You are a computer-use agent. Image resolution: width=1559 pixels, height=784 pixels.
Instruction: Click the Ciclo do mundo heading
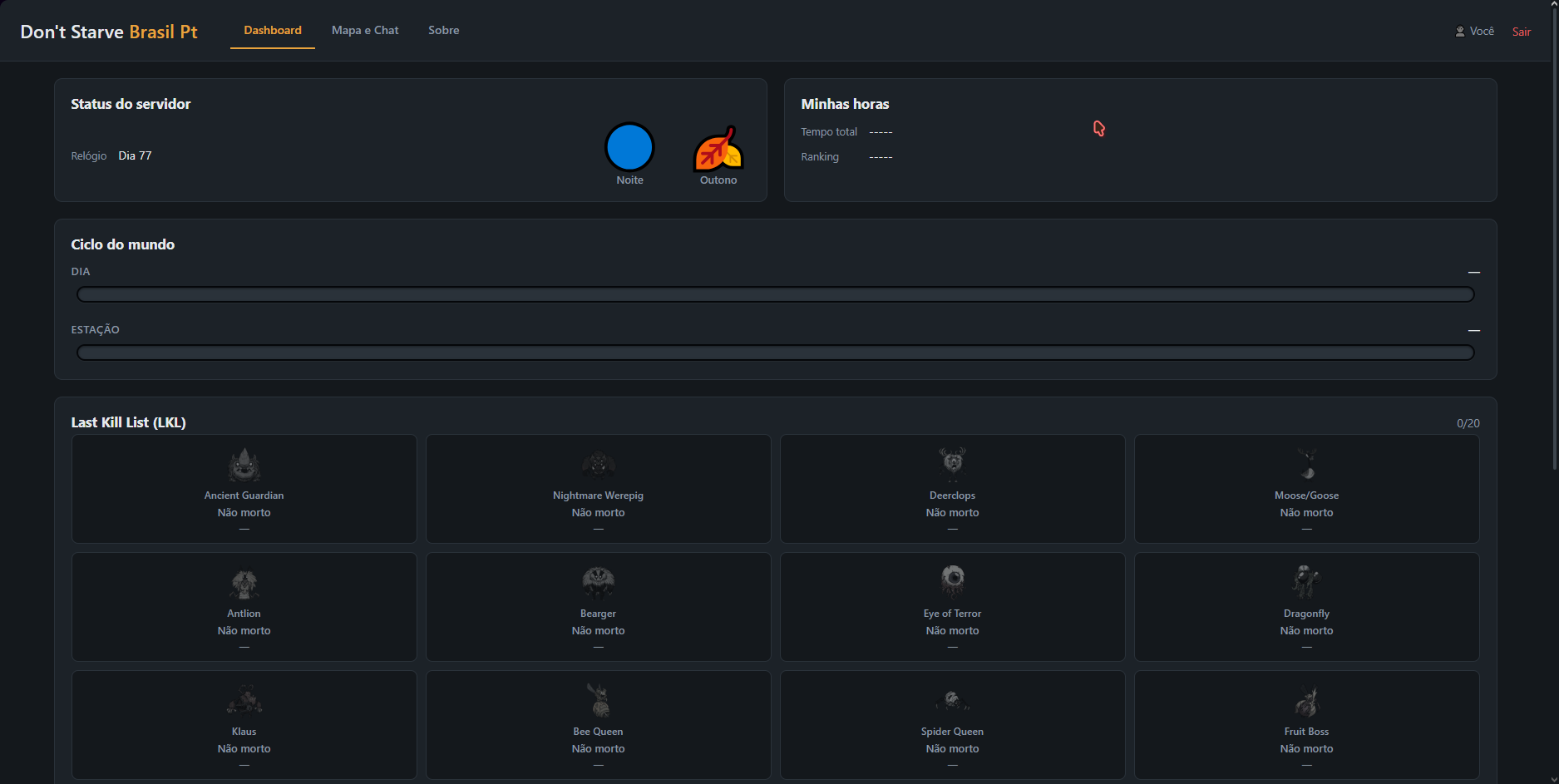pyautogui.click(x=123, y=244)
